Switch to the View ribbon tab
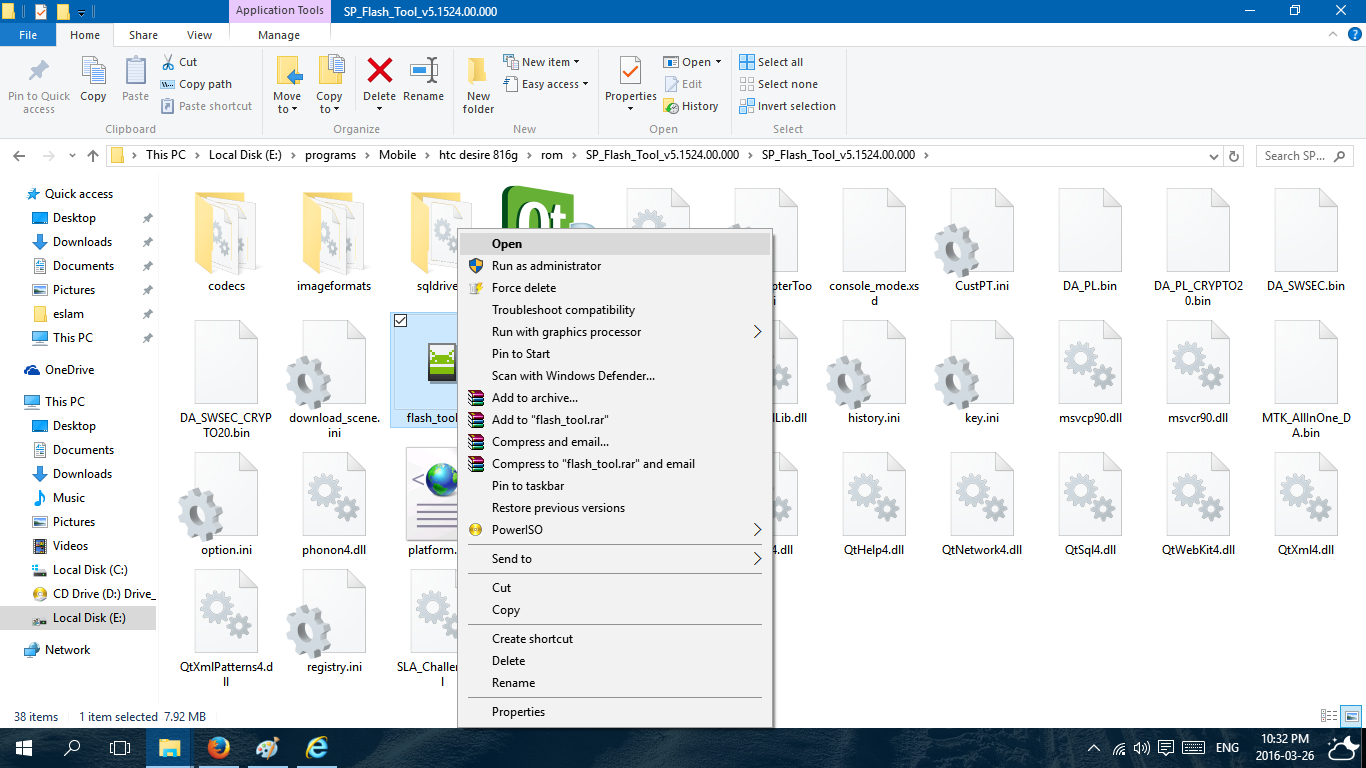The height and width of the screenshot is (768, 1366). [199, 35]
